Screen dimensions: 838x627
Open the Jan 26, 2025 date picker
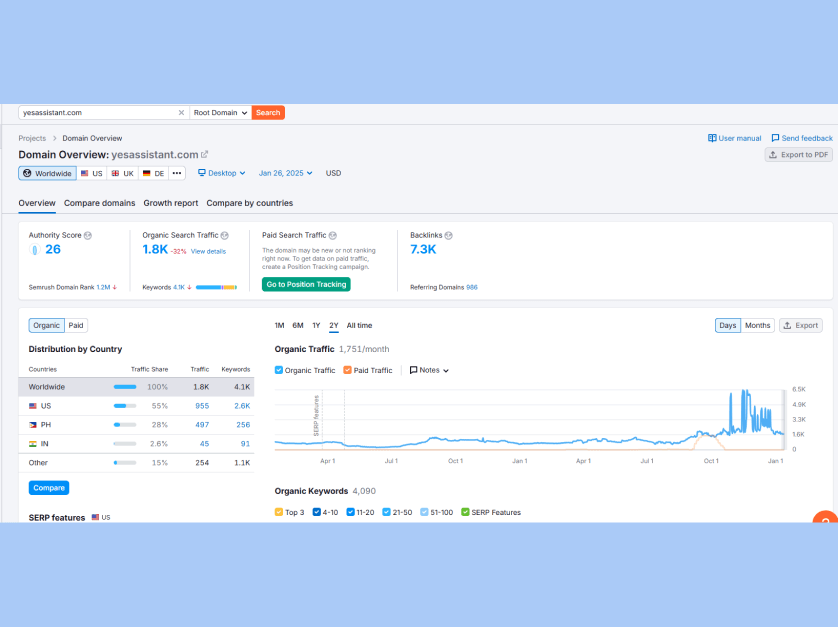coord(285,173)
